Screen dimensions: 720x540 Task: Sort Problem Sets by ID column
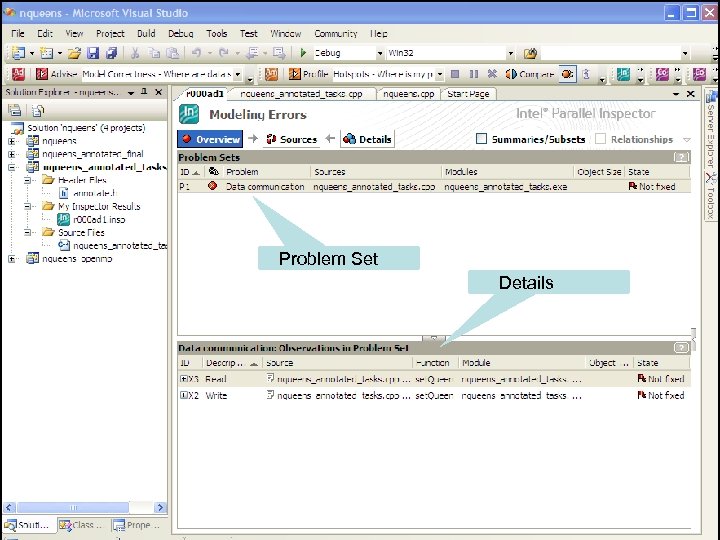pyautogui.click(x=189, y=172)
